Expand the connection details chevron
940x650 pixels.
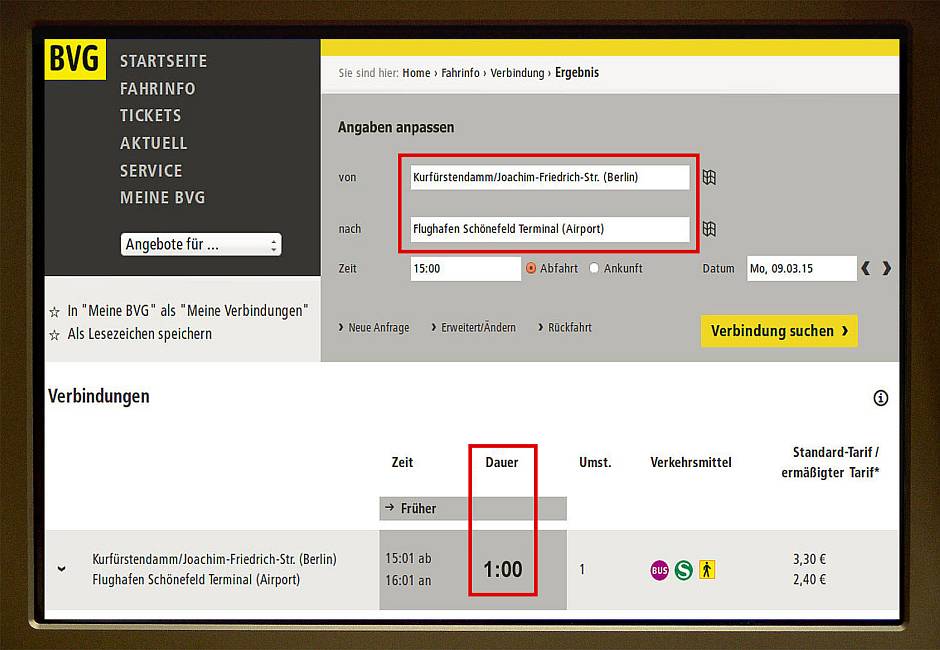[62, 569]
